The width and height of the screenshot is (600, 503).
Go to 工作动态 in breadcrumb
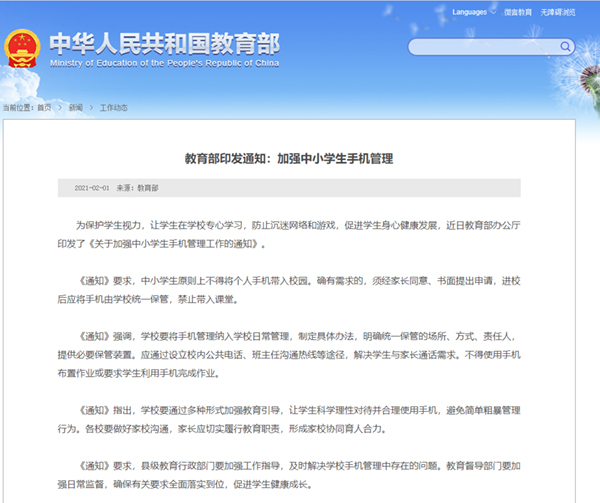(114, 107)
